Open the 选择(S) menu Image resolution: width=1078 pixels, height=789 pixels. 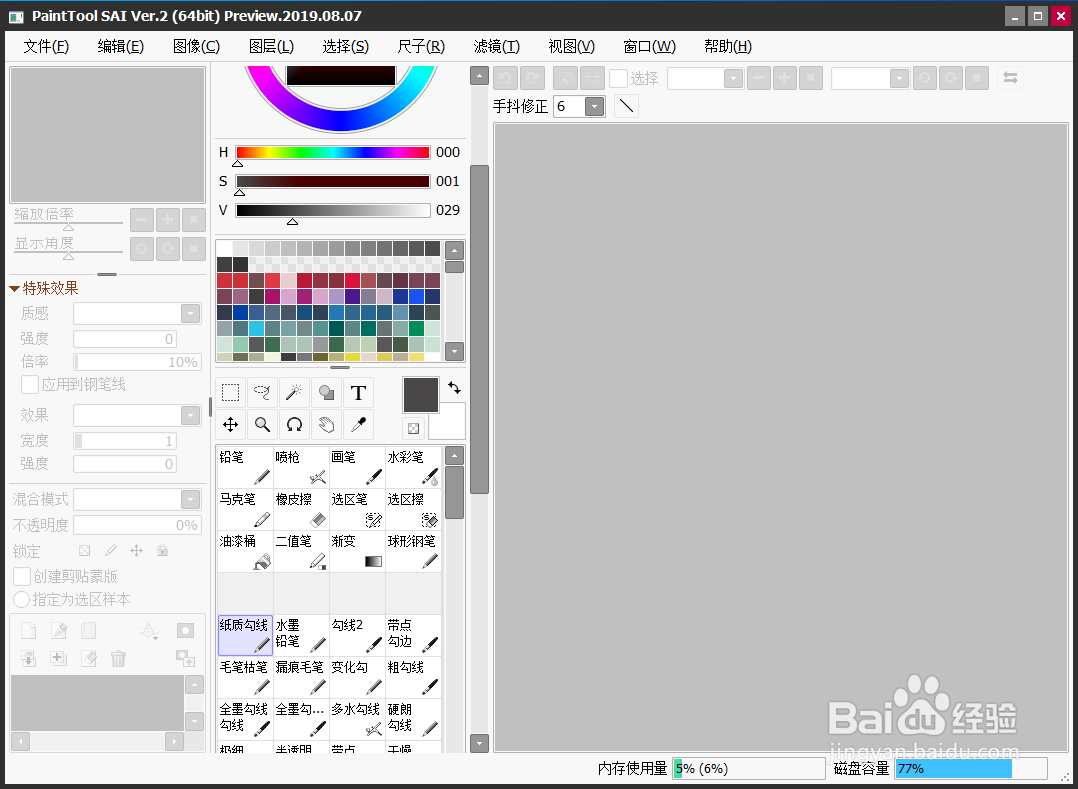coord(346,46)
